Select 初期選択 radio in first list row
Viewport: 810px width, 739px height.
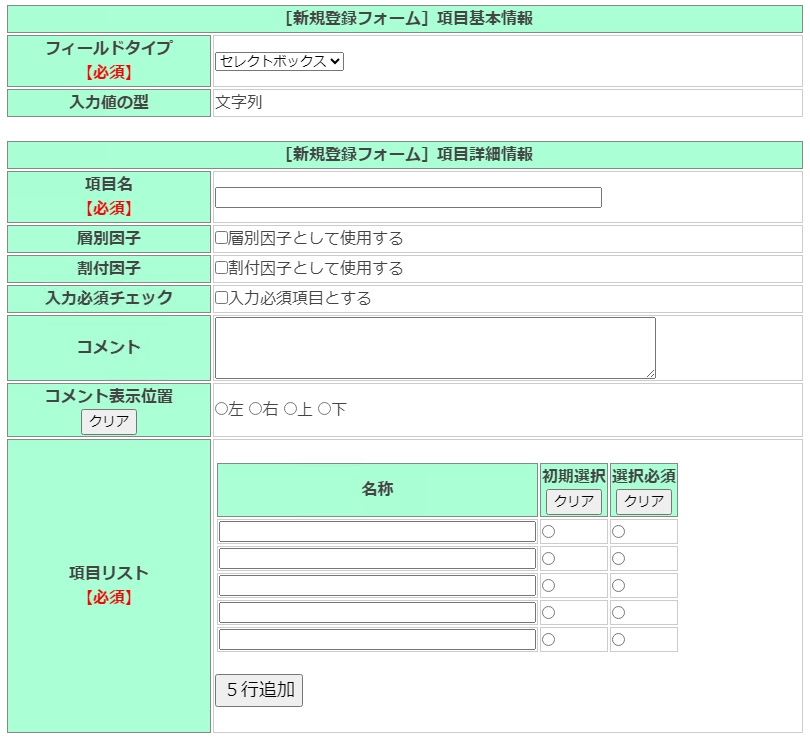click(548, 532)
